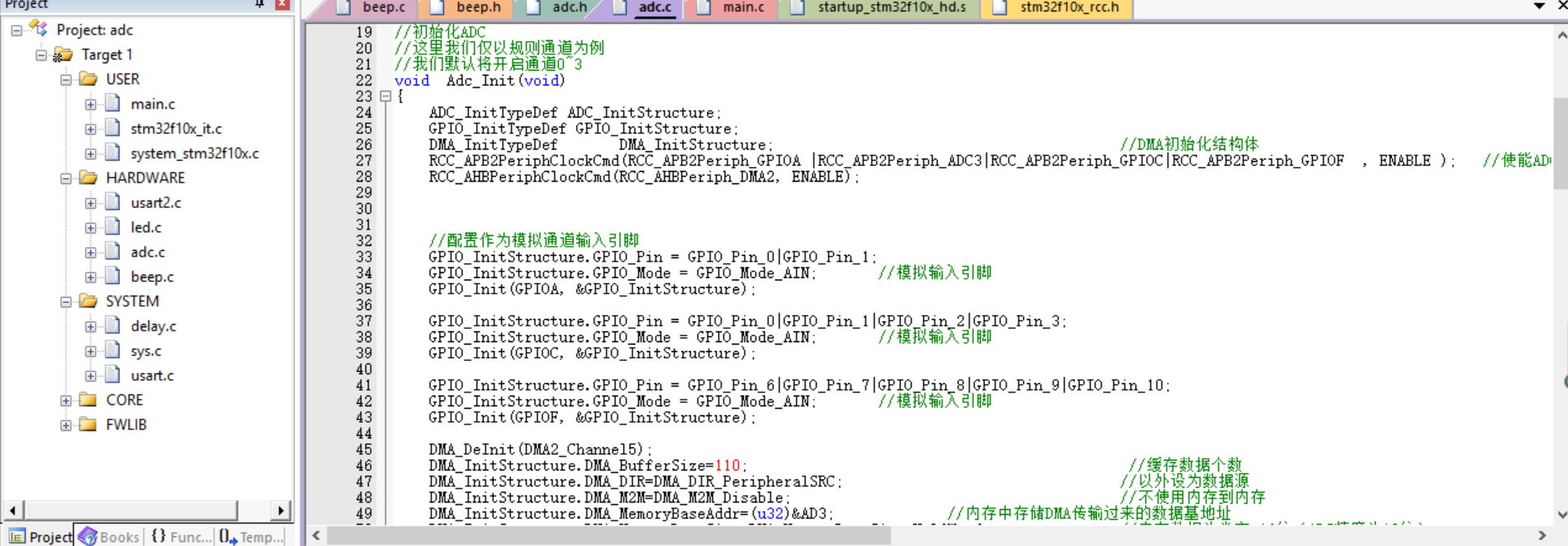The width and height of the screenshot is (1568, 546).
Task: Select sys.c in project tree
Action: pos(146,350)
